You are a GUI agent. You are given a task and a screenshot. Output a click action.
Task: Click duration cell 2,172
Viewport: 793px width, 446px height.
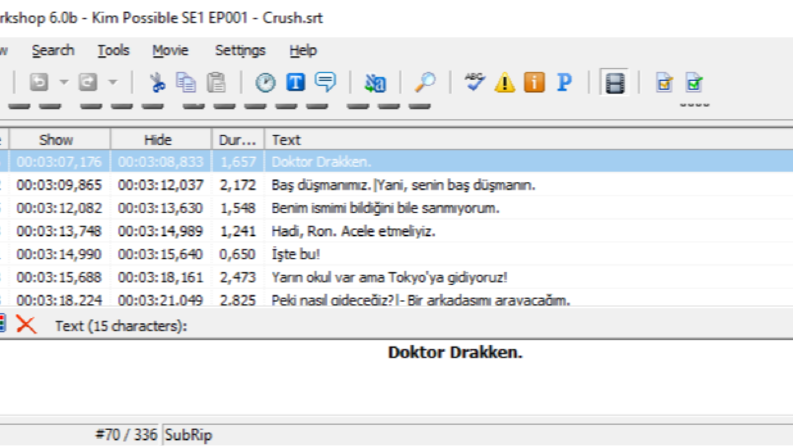[237, 185]
